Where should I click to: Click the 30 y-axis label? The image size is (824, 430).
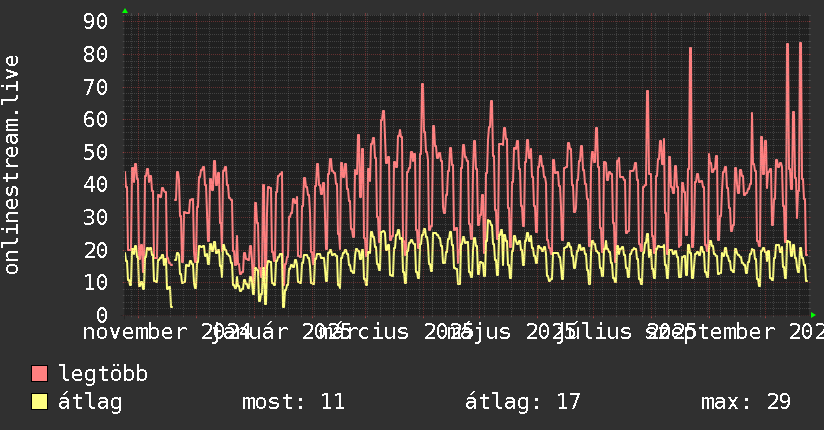point(96,217)
